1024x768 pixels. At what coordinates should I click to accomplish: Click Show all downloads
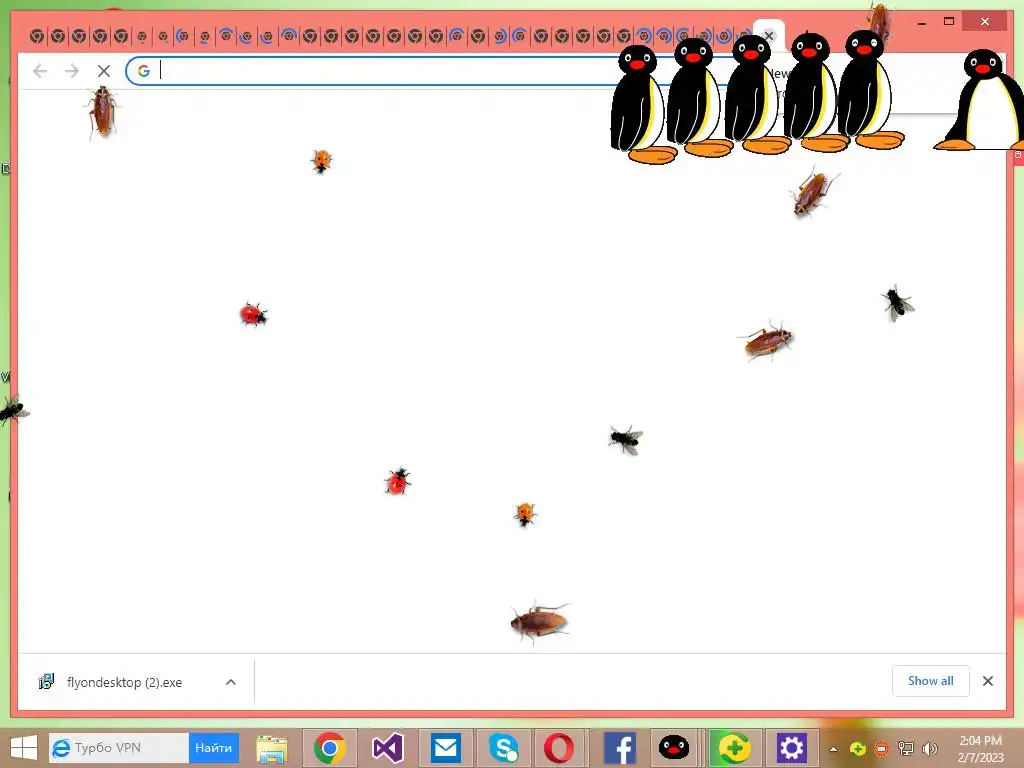930,680
